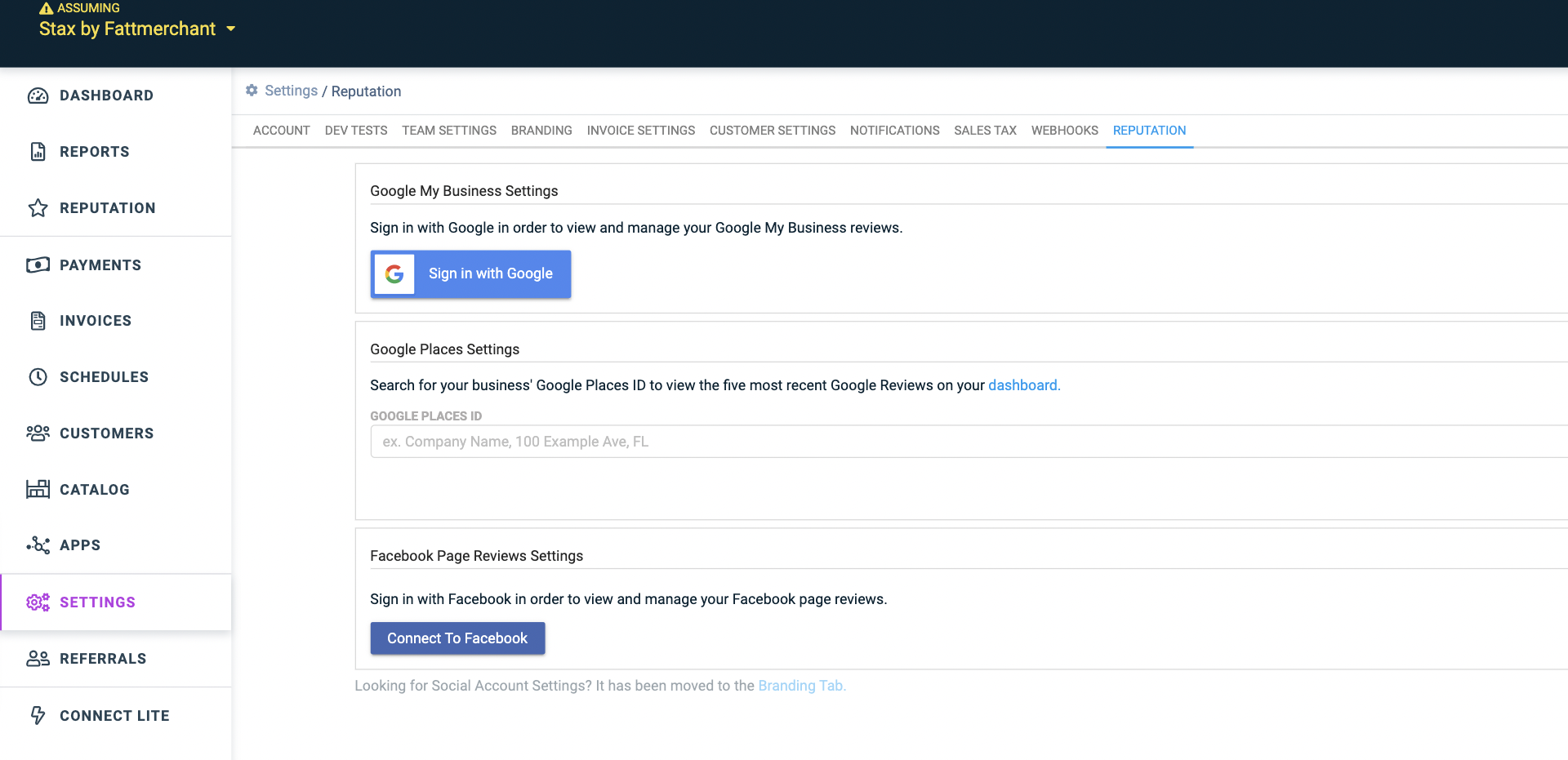The height and width of the screenshot is (760, 1568).
Task: Open the Customer Settings tab
Action: coord(773,131)
